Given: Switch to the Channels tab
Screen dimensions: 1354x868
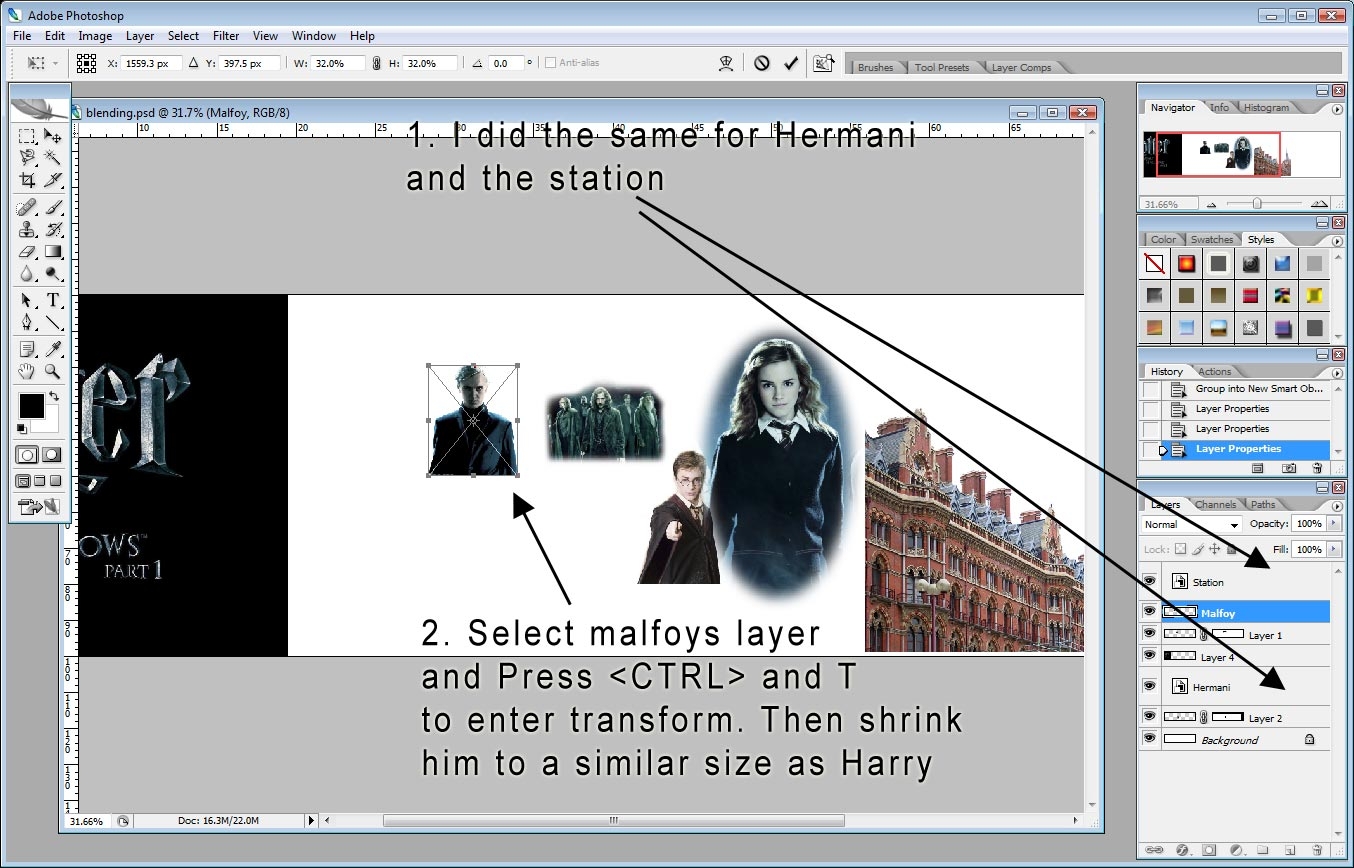Looking at the screenshot, I should [1215, 504].
